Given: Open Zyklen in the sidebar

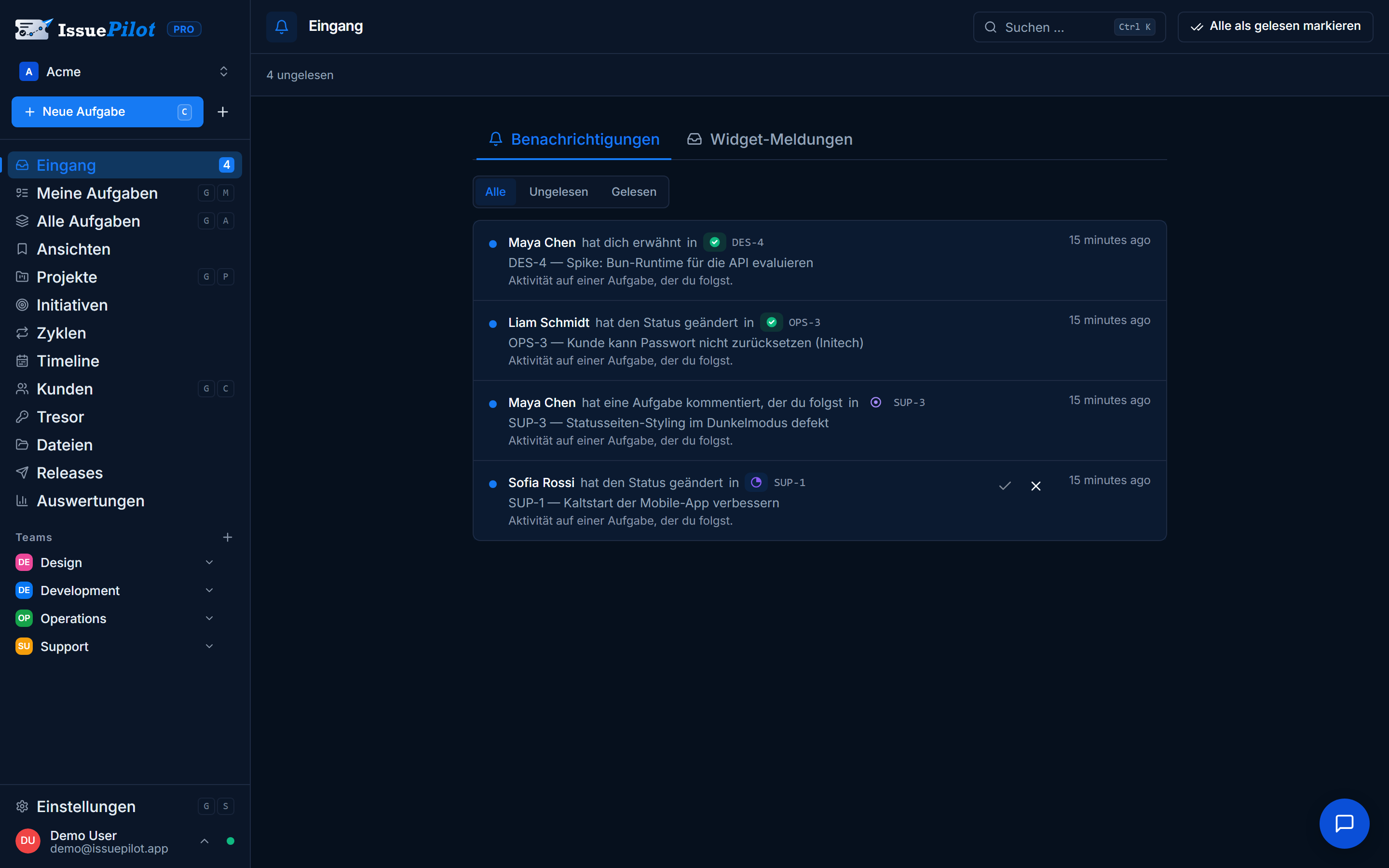Looking at the screenshot, I should 124,333.
